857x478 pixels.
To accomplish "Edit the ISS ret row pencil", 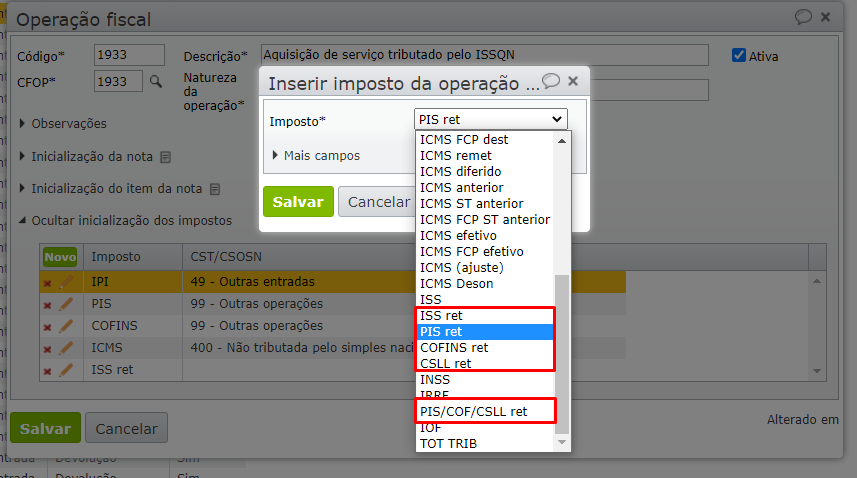I will (66, 369).
